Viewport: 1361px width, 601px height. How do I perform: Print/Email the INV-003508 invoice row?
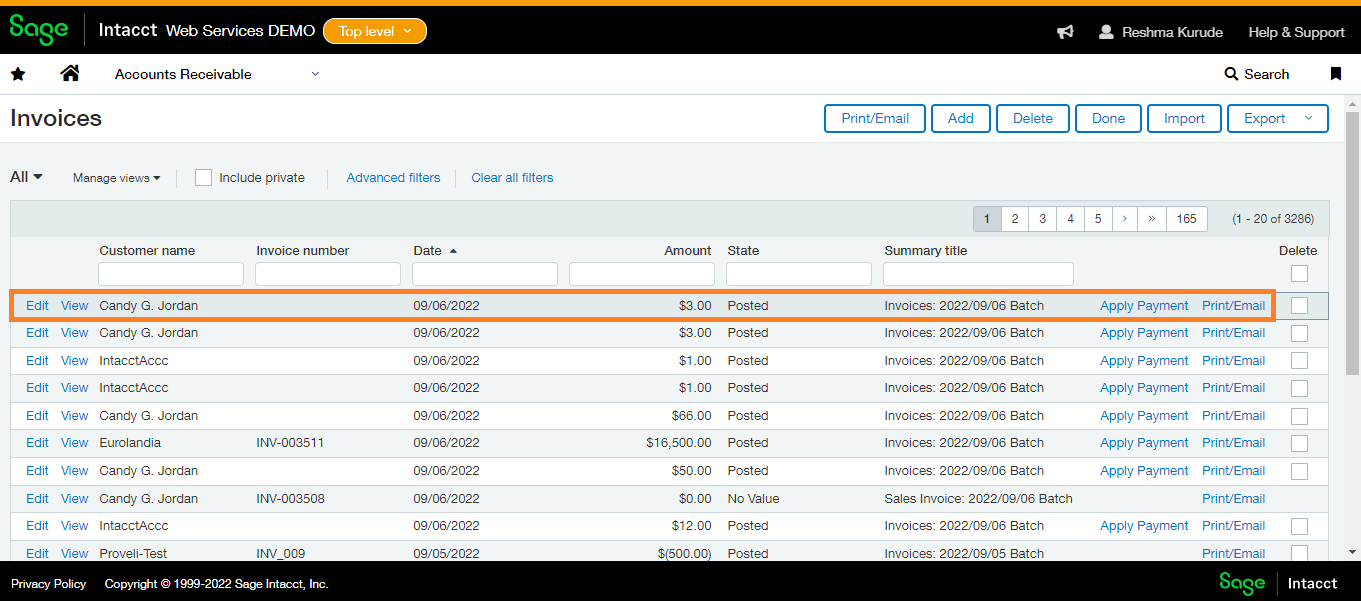[1233, 499]
